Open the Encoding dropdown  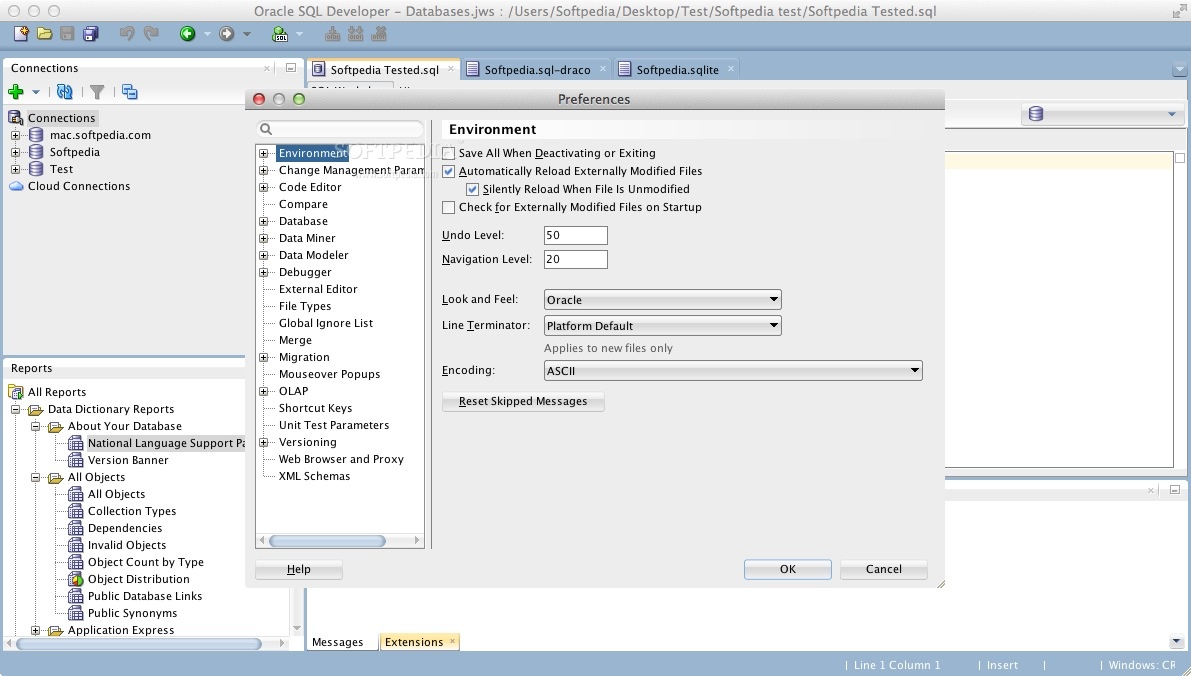pos(733,371)
